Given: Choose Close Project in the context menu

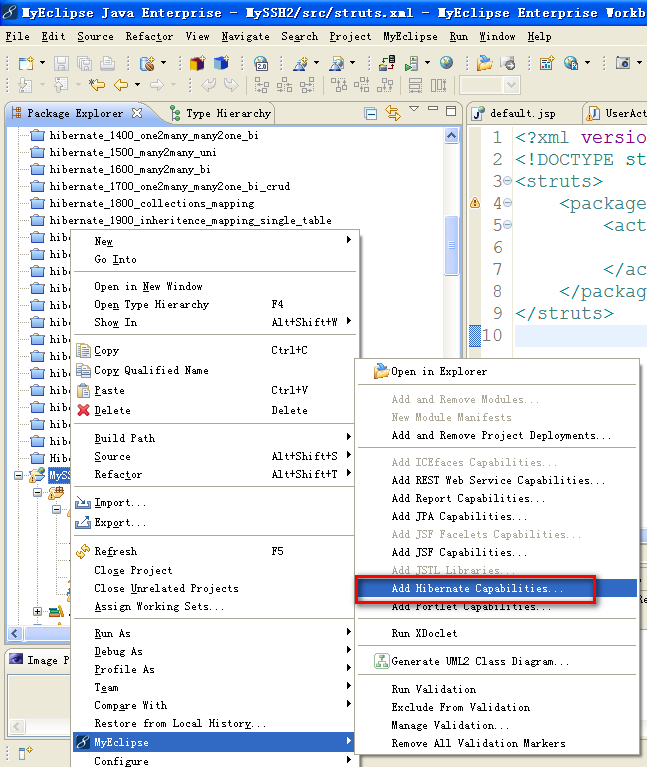Looking at the screenshot, I should pos(215,570).
